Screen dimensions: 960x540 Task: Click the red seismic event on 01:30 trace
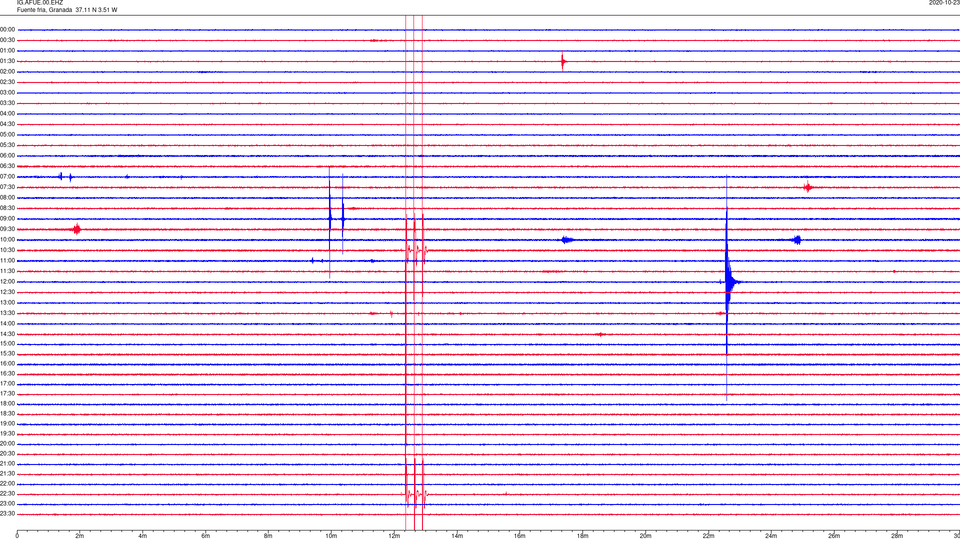pos(563,61)
